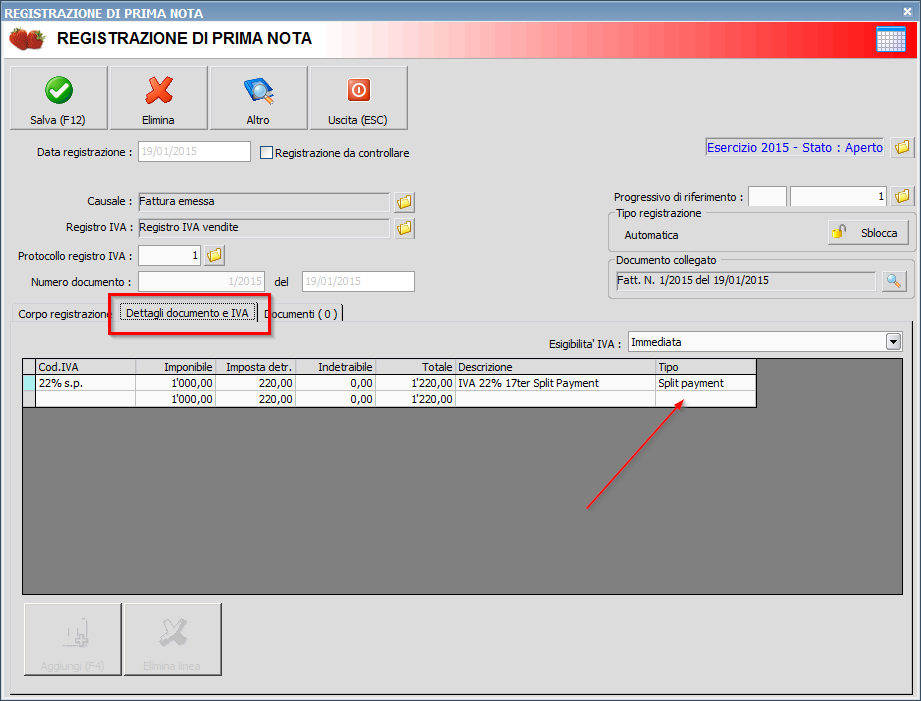Open the Protocollo registro IVA lookup icon

213,255
